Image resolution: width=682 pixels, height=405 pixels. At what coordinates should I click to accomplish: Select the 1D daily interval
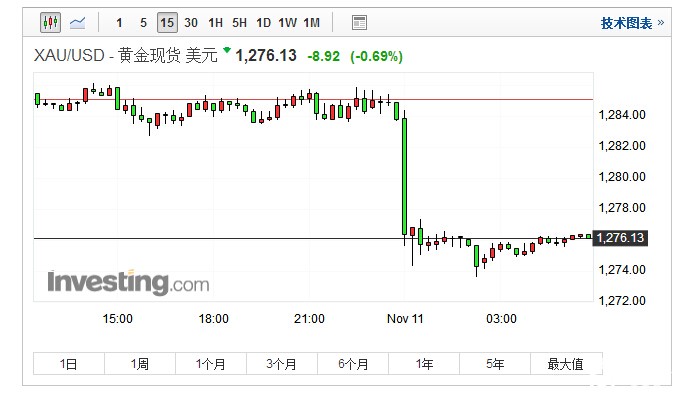(x=263, y=22)
